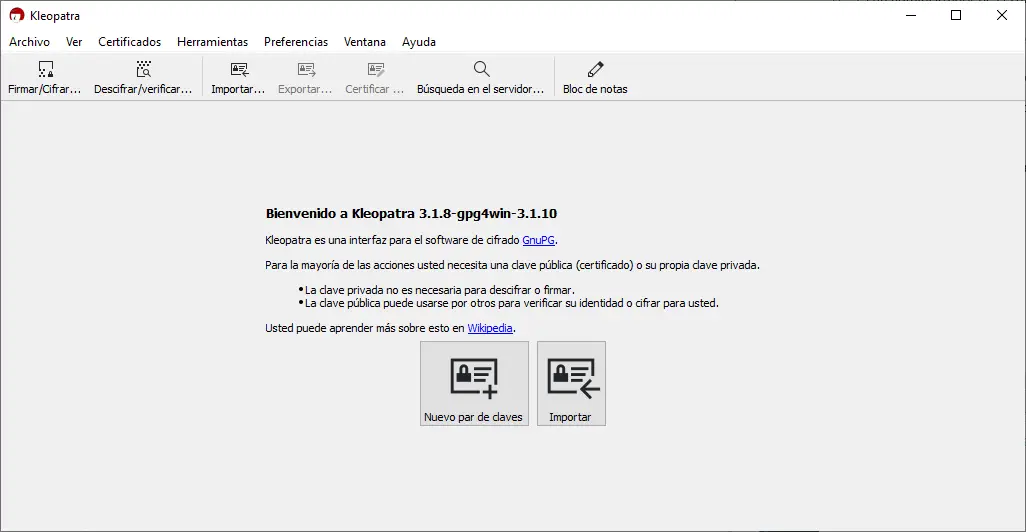
Task: Open the Archivo menu
Action: pyautogui.click(x=29, y=42)
